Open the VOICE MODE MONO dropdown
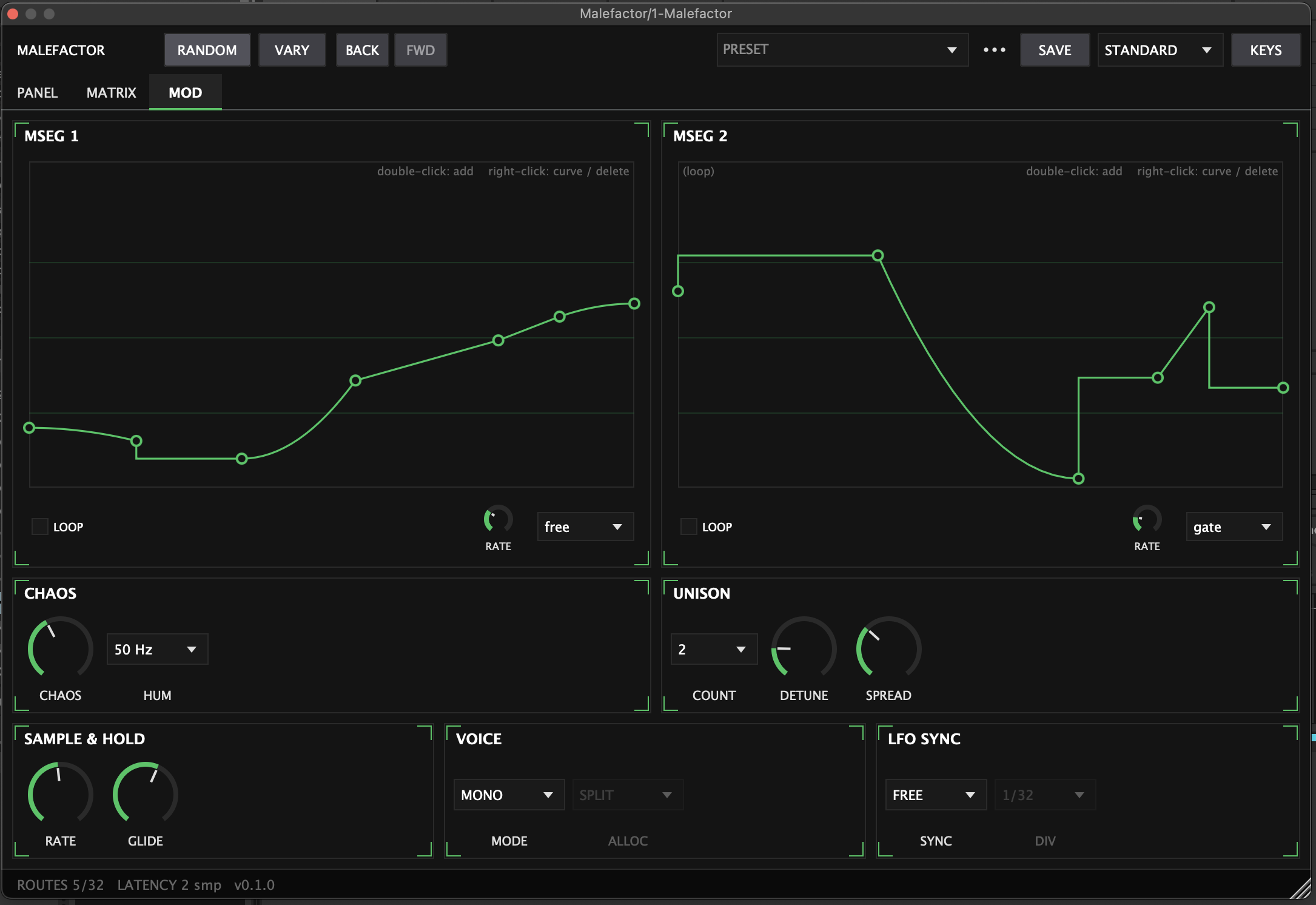 tap(509, 795)
